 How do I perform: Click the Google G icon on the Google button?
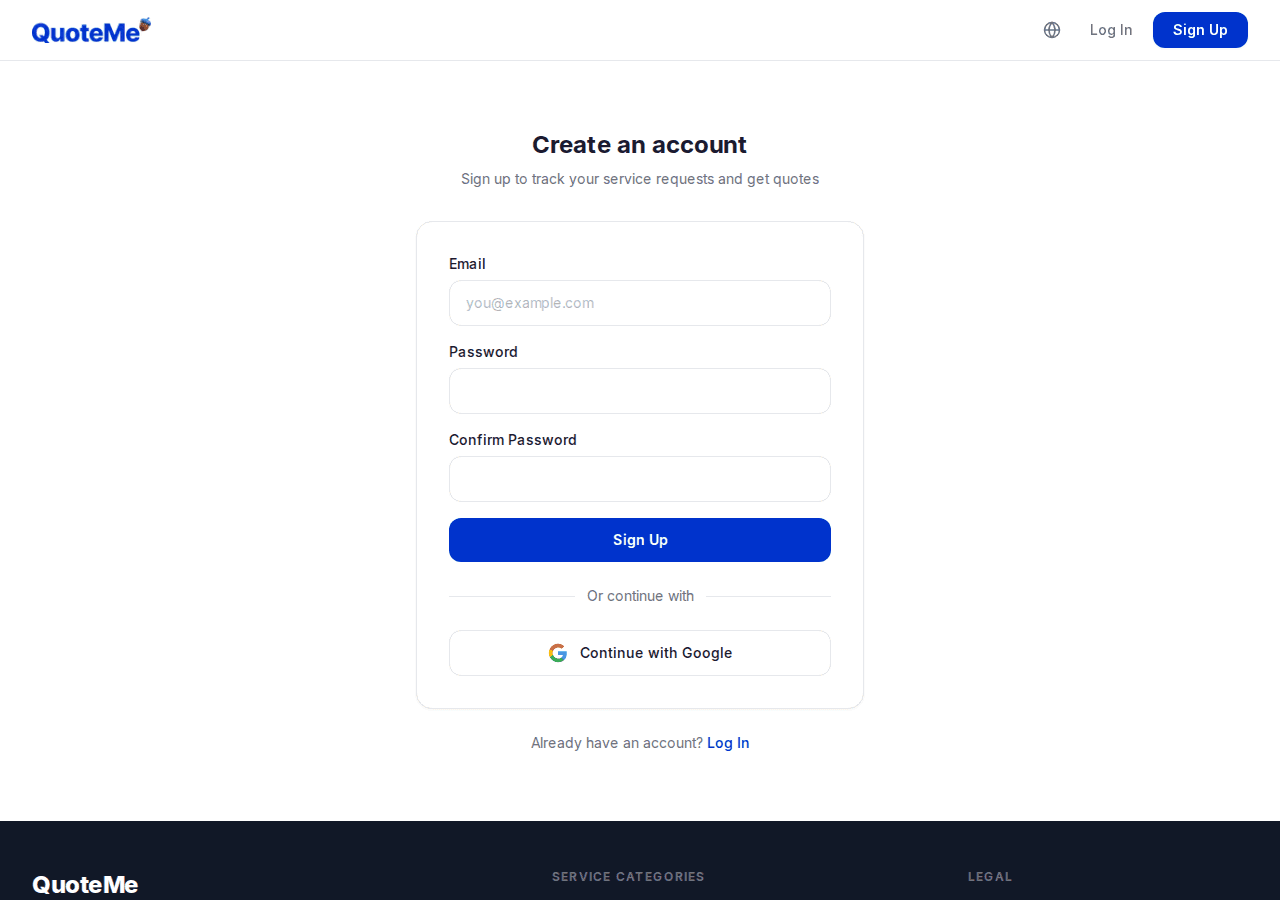[557, 652]
